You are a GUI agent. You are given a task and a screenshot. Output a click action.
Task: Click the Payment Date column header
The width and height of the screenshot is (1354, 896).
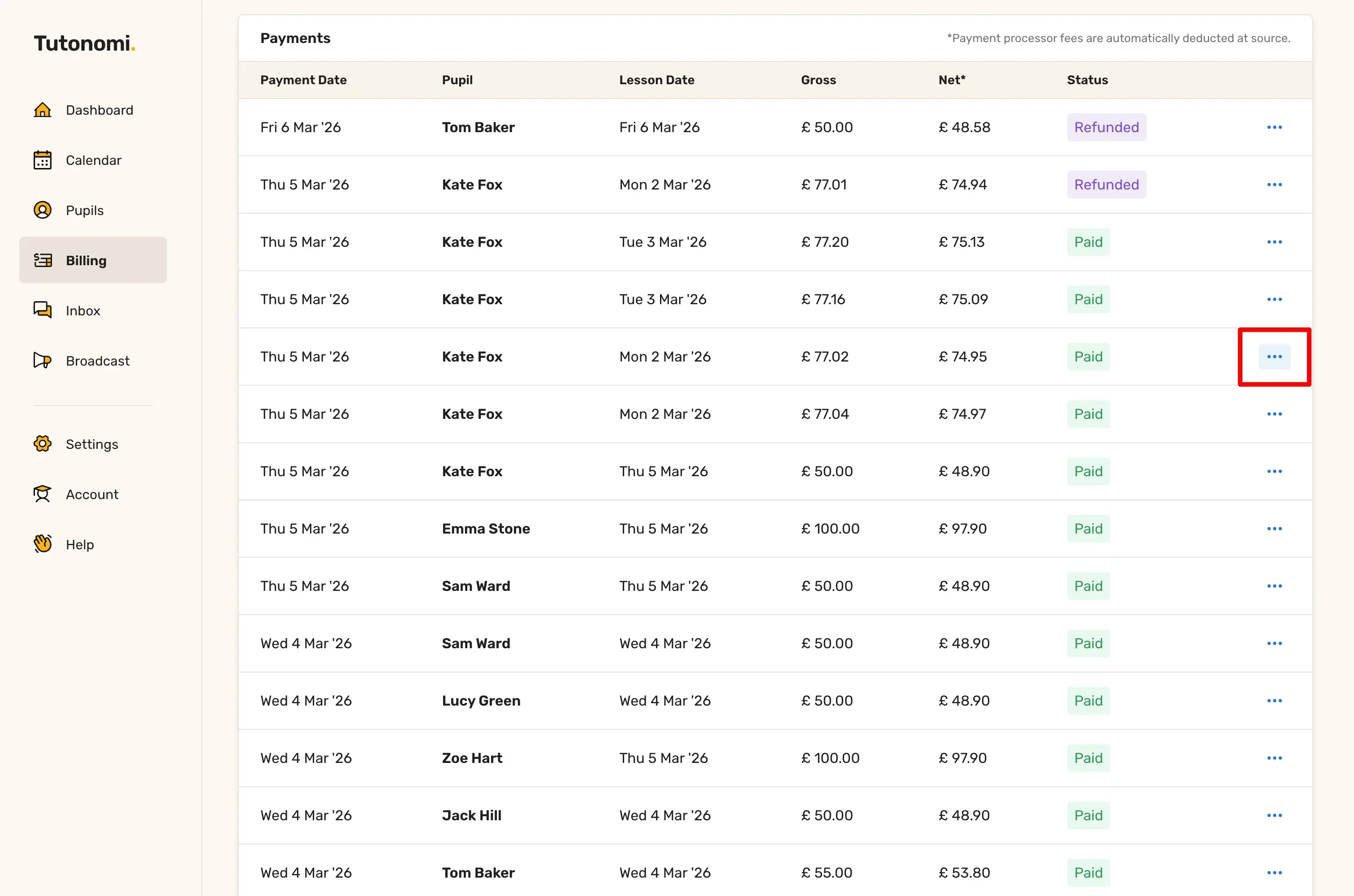coord(303,80)
